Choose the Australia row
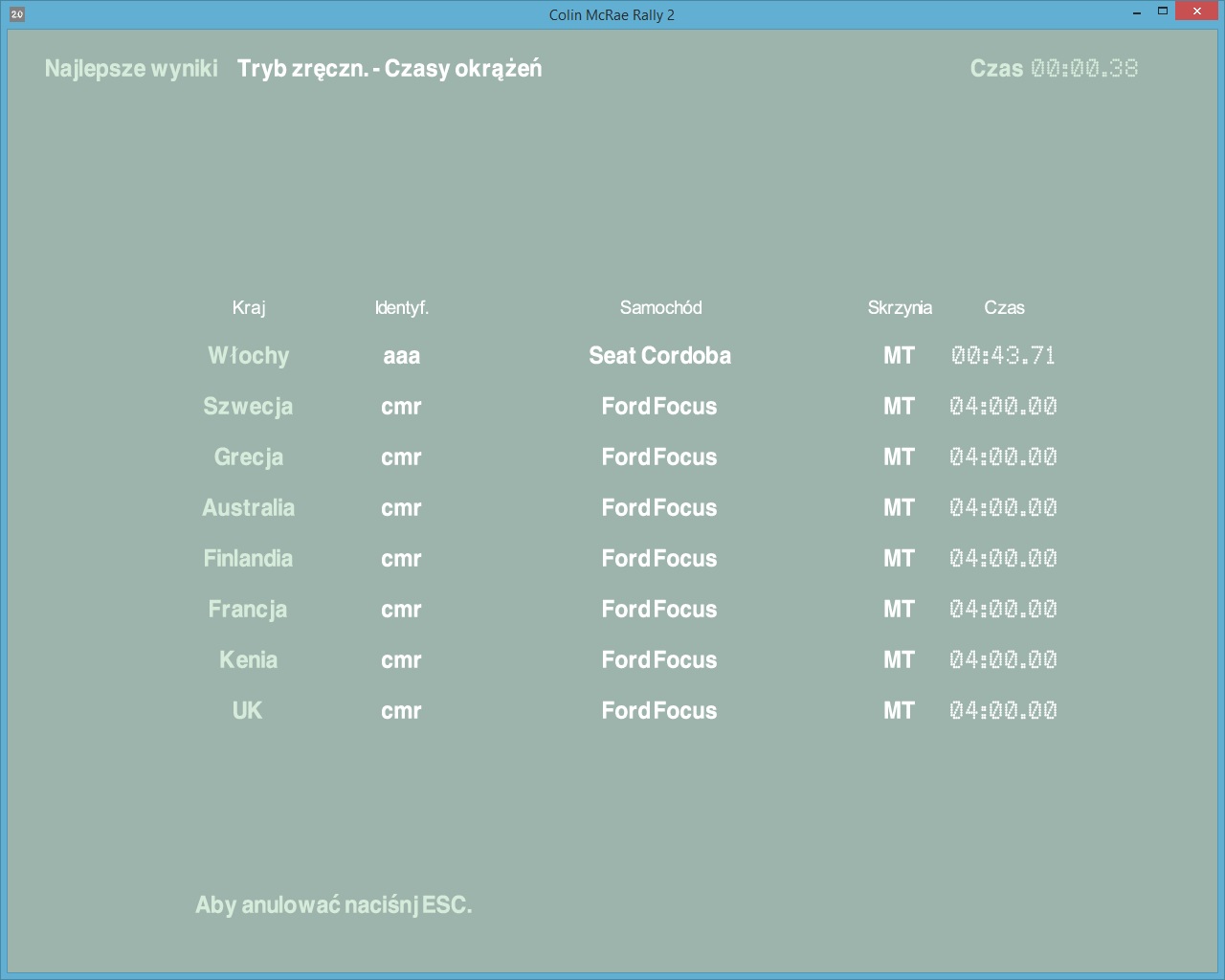 coord(248,508)
